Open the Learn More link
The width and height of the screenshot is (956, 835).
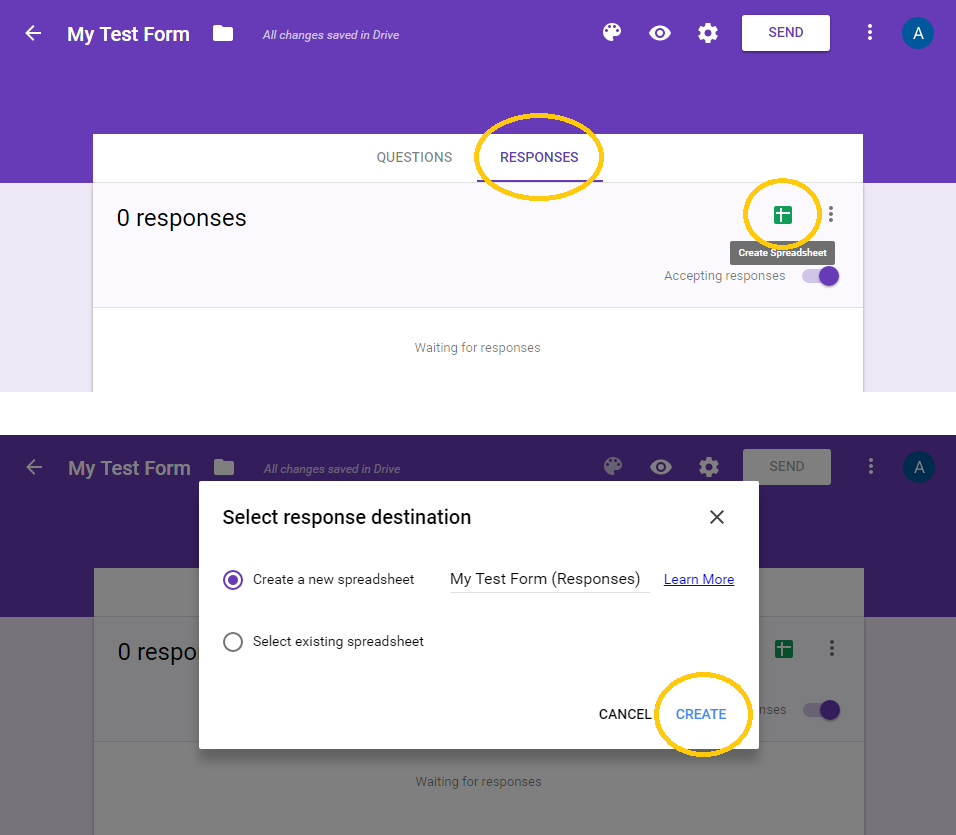pyautogui.click(x=698, y=579)
